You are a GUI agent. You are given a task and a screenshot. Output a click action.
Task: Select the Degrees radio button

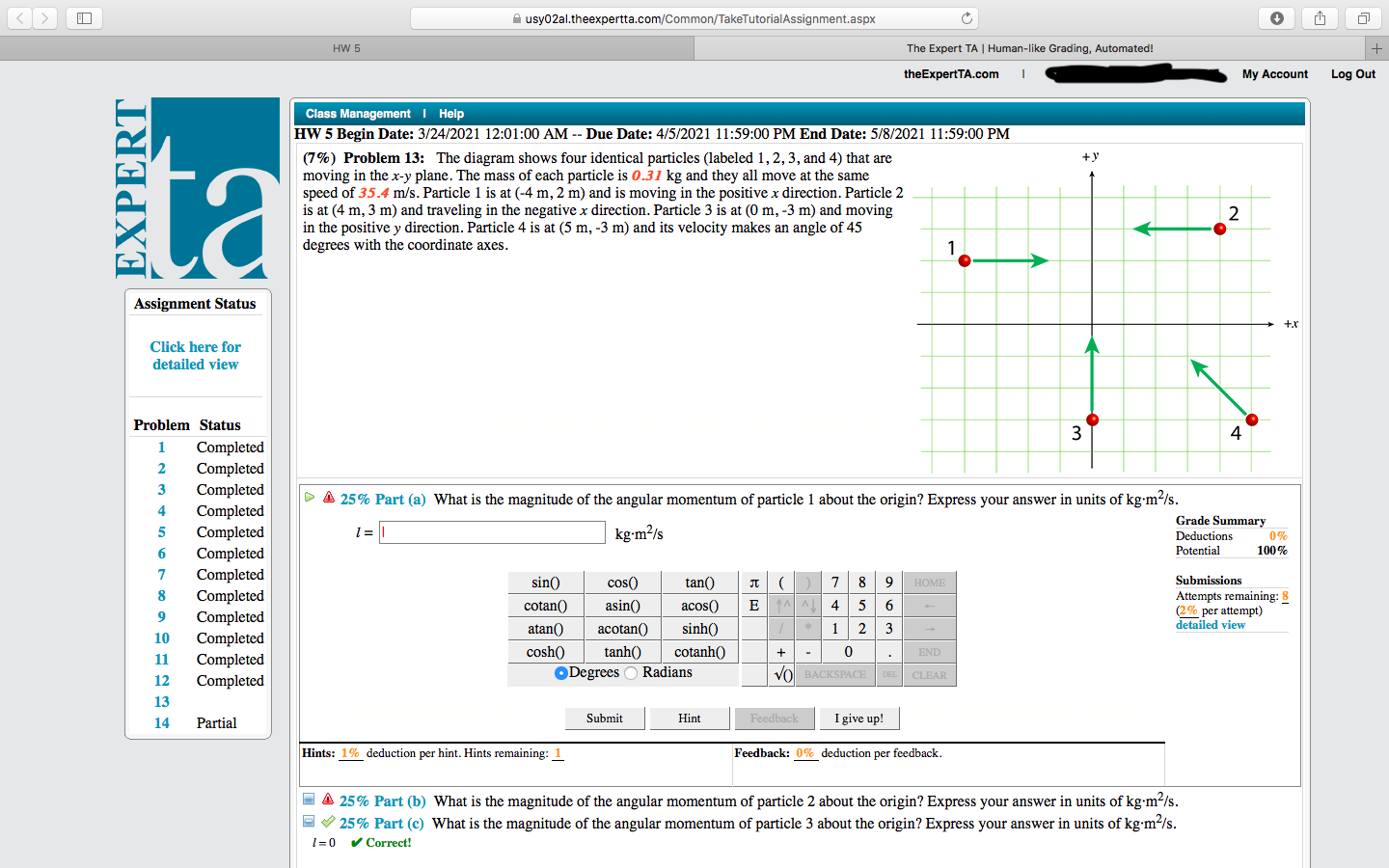[x=560, y=673]
